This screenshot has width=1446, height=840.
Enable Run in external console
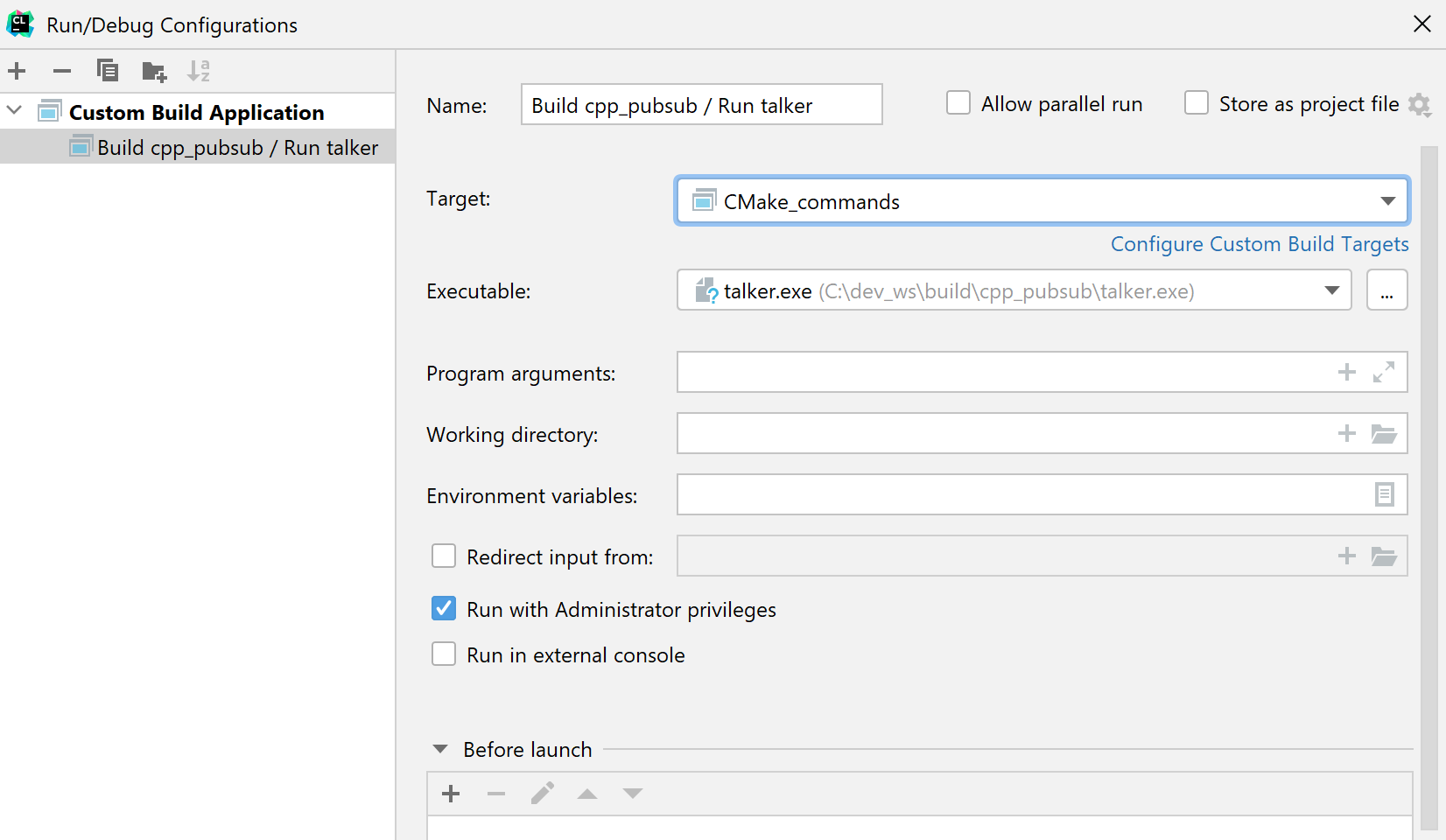[444, 654]
